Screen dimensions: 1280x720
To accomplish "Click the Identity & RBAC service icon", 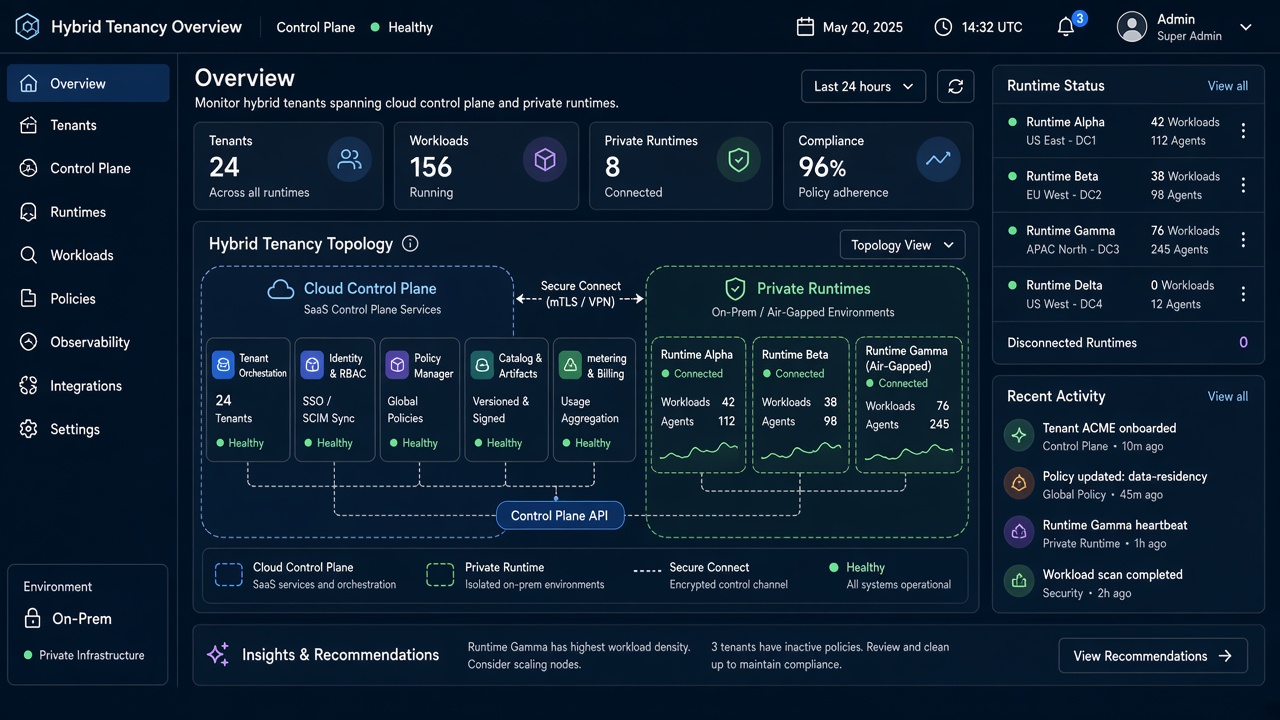I will coord(313,365).
